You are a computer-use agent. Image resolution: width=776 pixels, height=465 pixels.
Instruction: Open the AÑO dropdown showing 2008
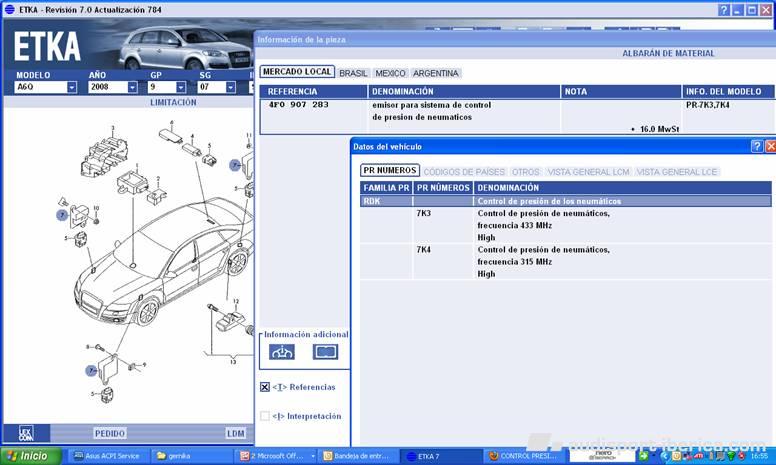[132, 87]
